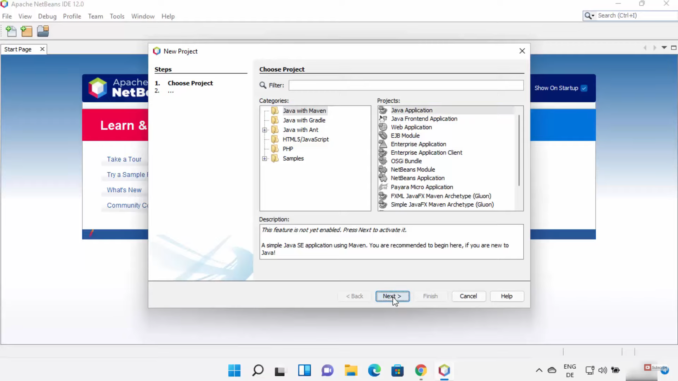Click inside the Filter text field
Image resolution: width=678 pixels, height=381 pixels.
click(x=406, y=85)
